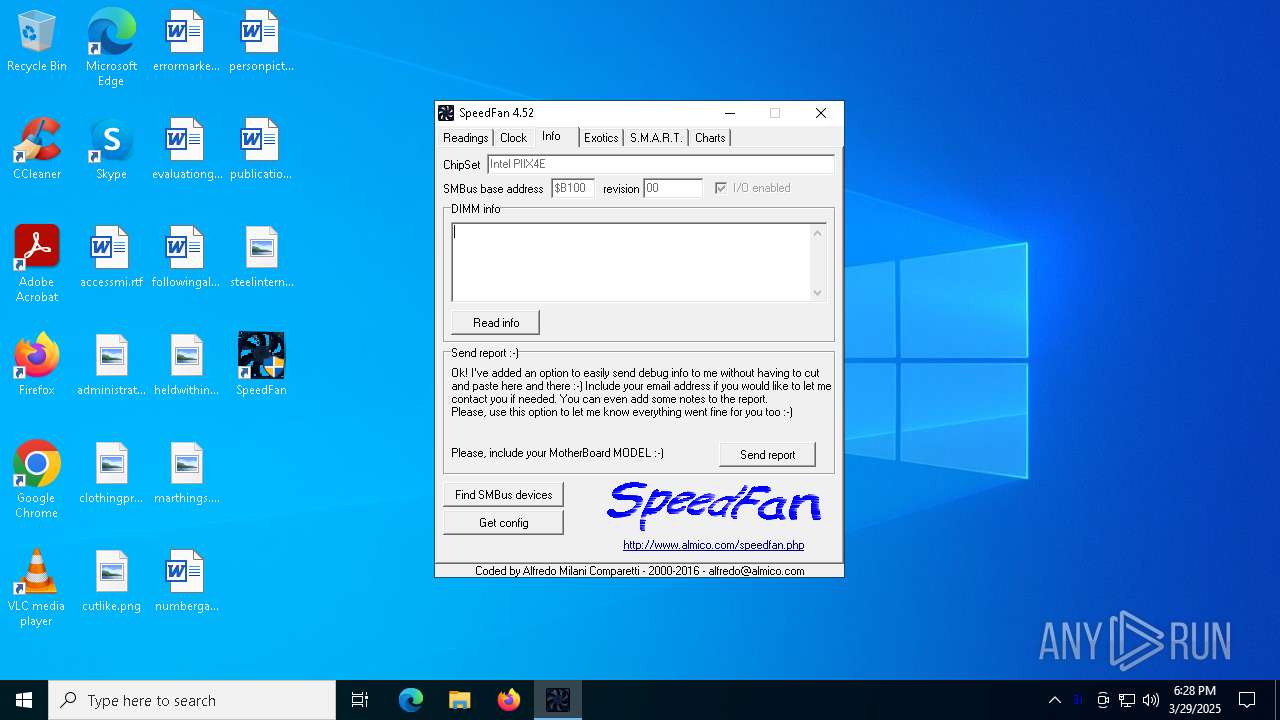Screen dimensions: 1280x720
Task: Select the publicatio... Word document
Action: tap(261, 150)
